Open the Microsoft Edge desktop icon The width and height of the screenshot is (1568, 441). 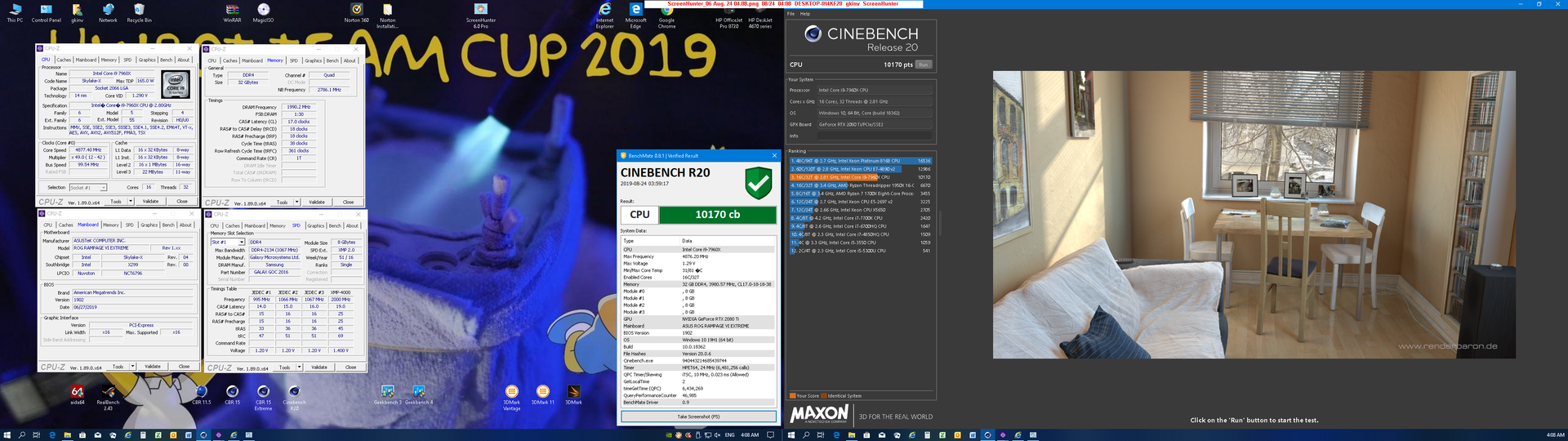pos(635,16)
